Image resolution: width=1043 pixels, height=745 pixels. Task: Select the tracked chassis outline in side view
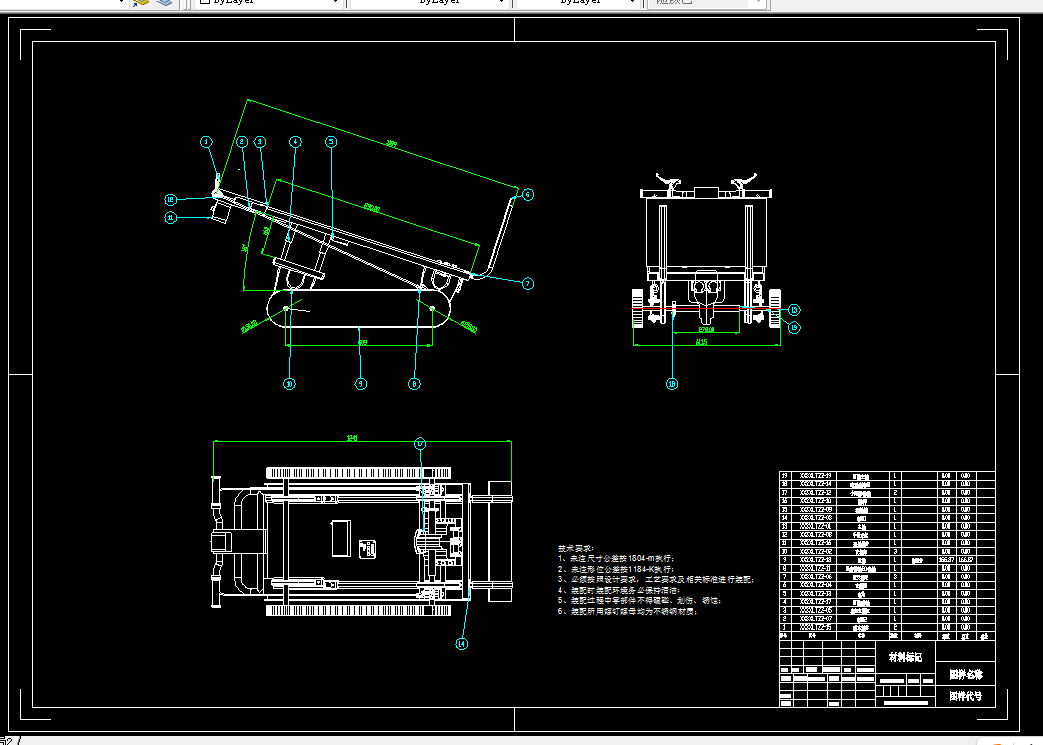[359, 309]
